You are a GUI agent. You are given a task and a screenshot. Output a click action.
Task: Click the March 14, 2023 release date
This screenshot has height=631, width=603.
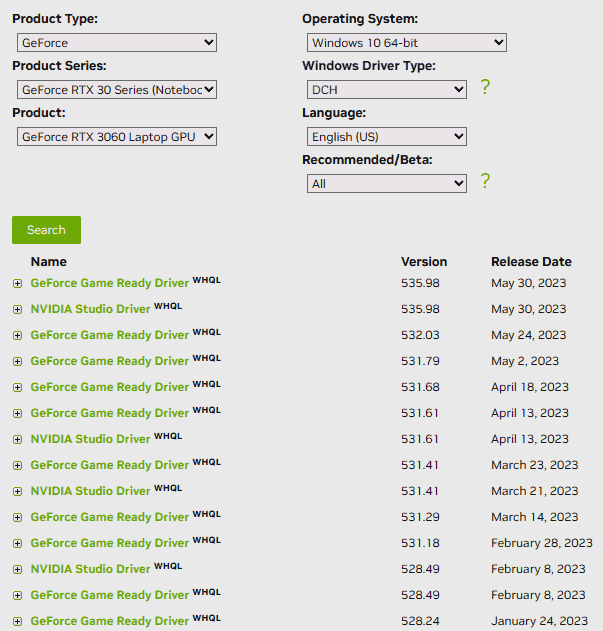pos(535,517)
